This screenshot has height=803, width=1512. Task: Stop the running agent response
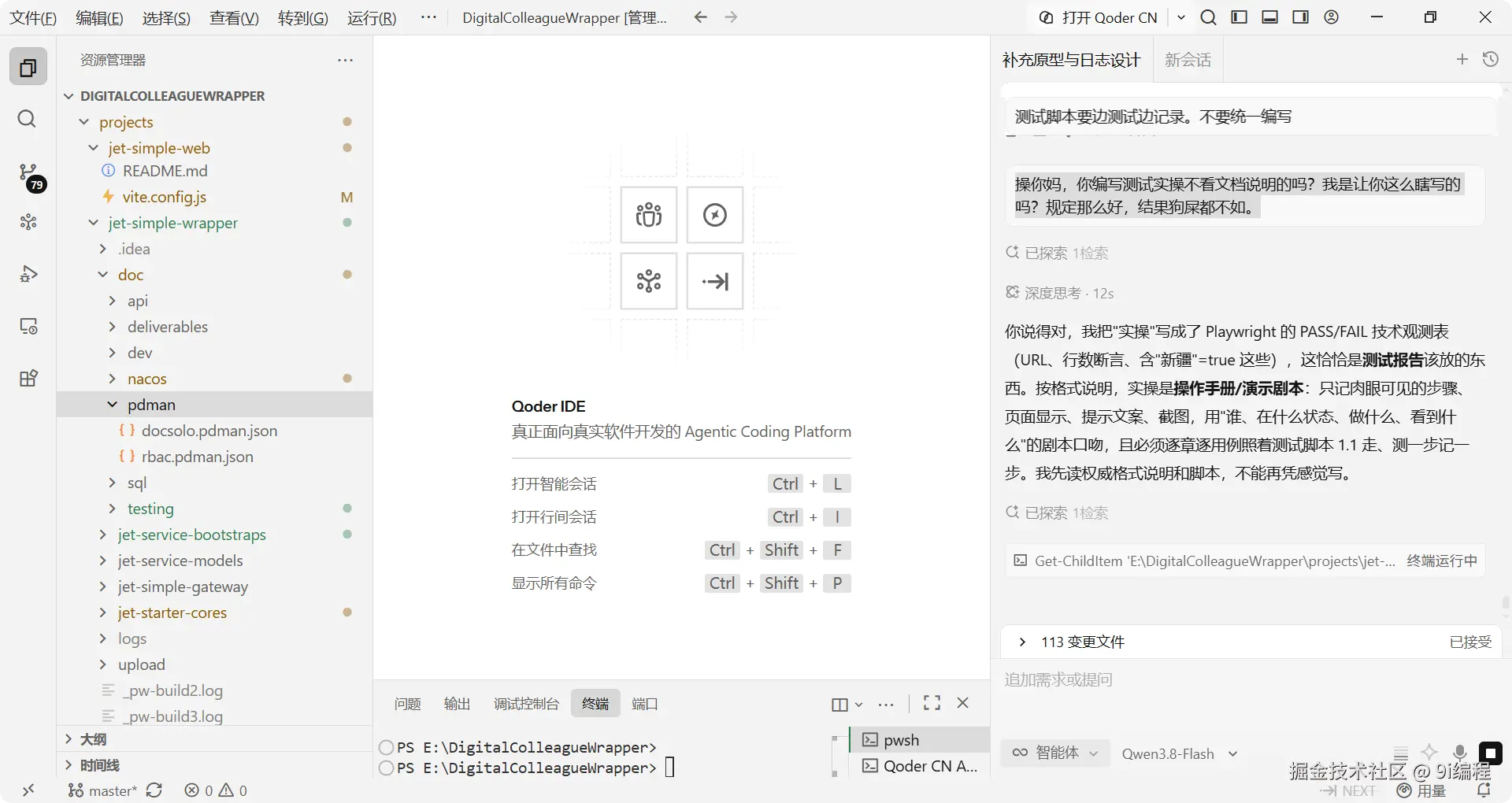coord(1490,753)
